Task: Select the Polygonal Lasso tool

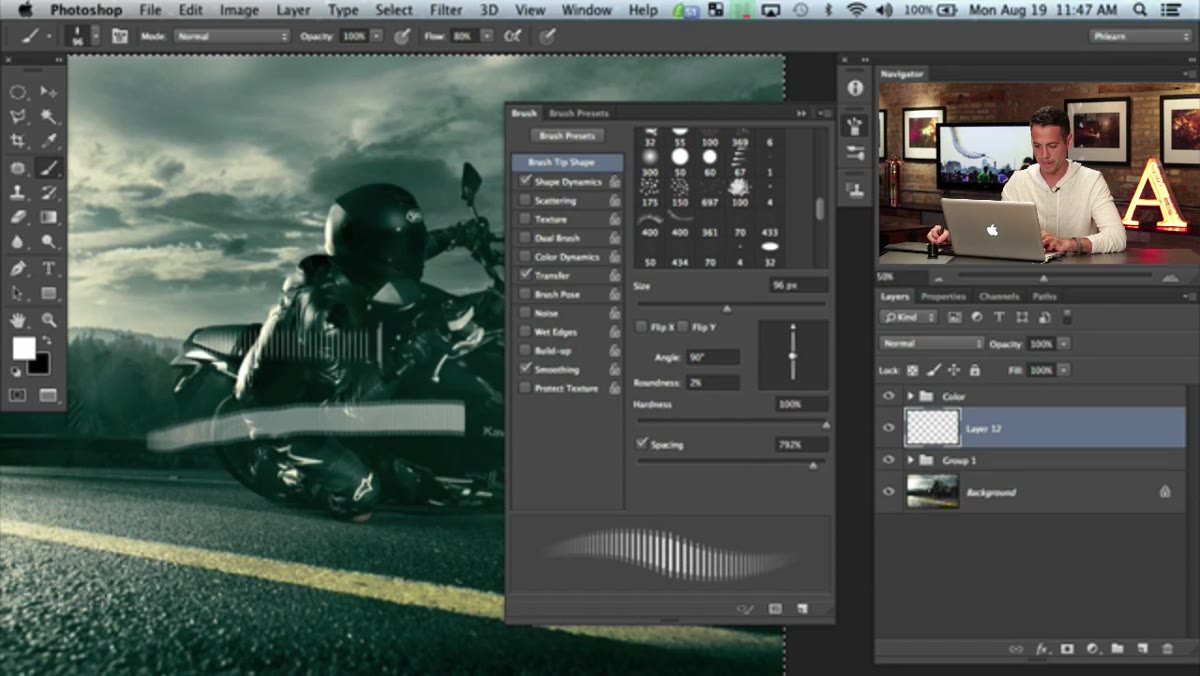Action: [x=18, y=116]
